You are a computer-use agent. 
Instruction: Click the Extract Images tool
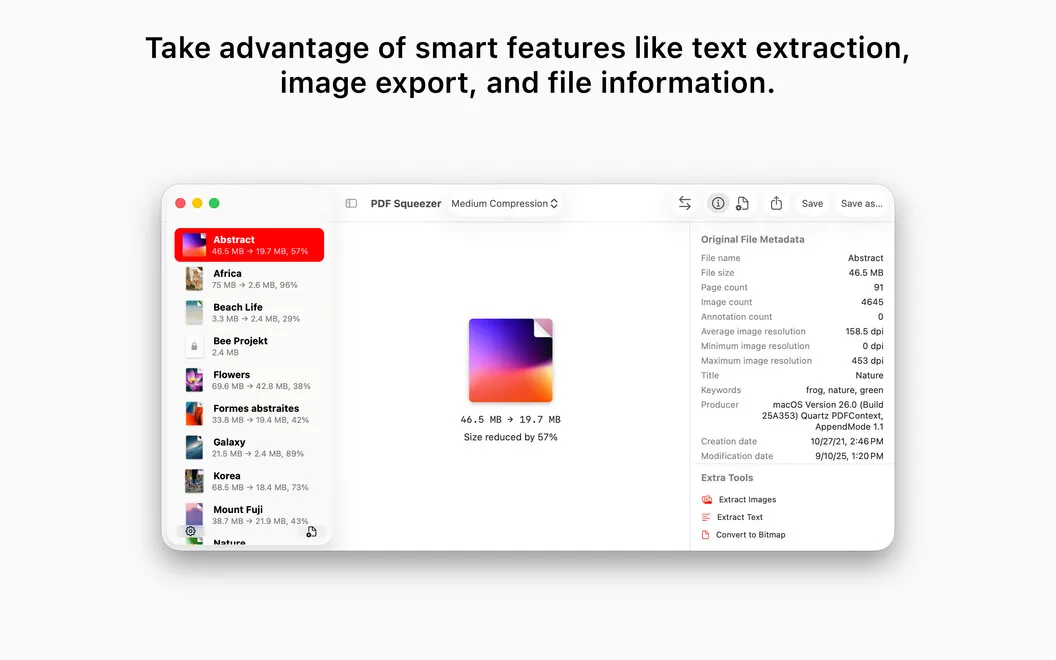point(739,500)
